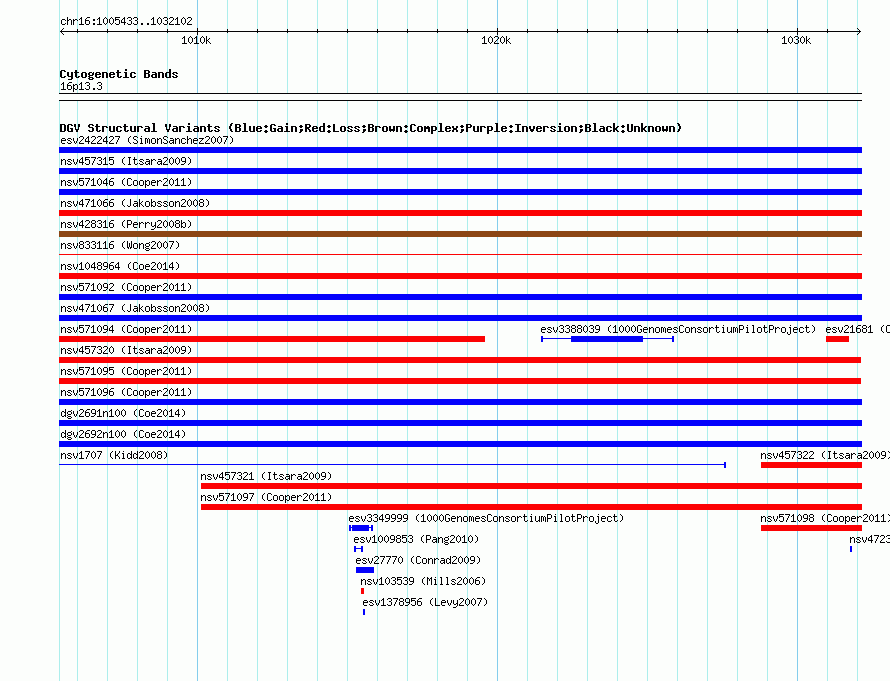Click the 1010k ruler tick label
Screen dimensions: 890x681
point(196,40)
